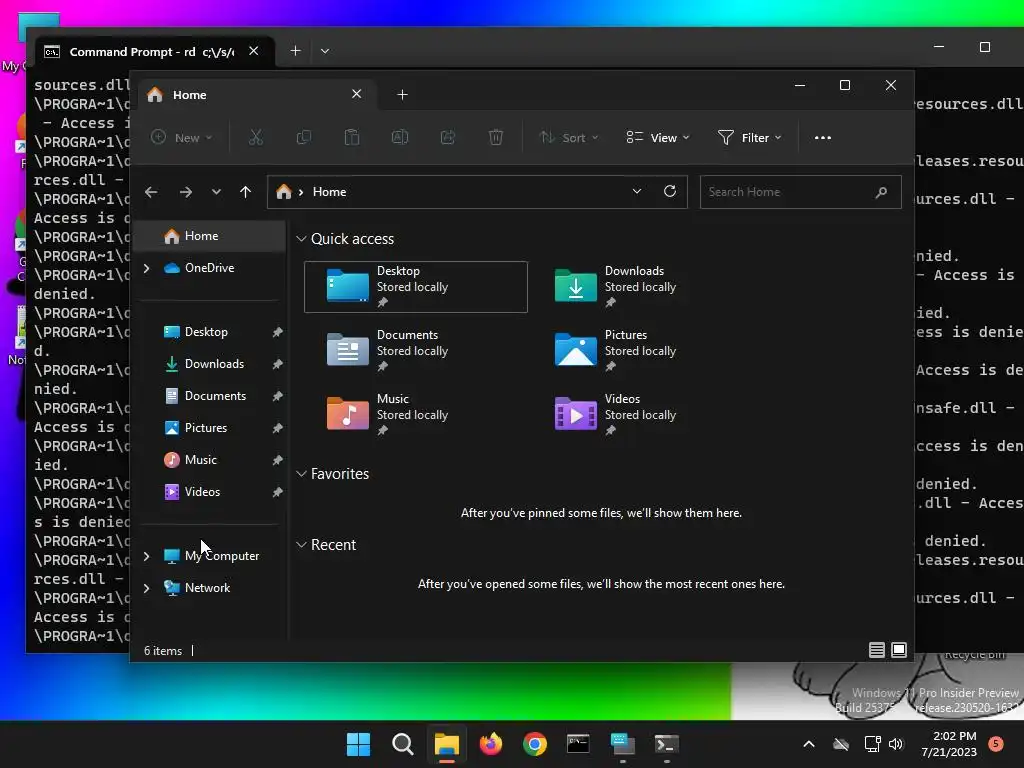Add a new File Explorer tab

click(x=402, y=95)
